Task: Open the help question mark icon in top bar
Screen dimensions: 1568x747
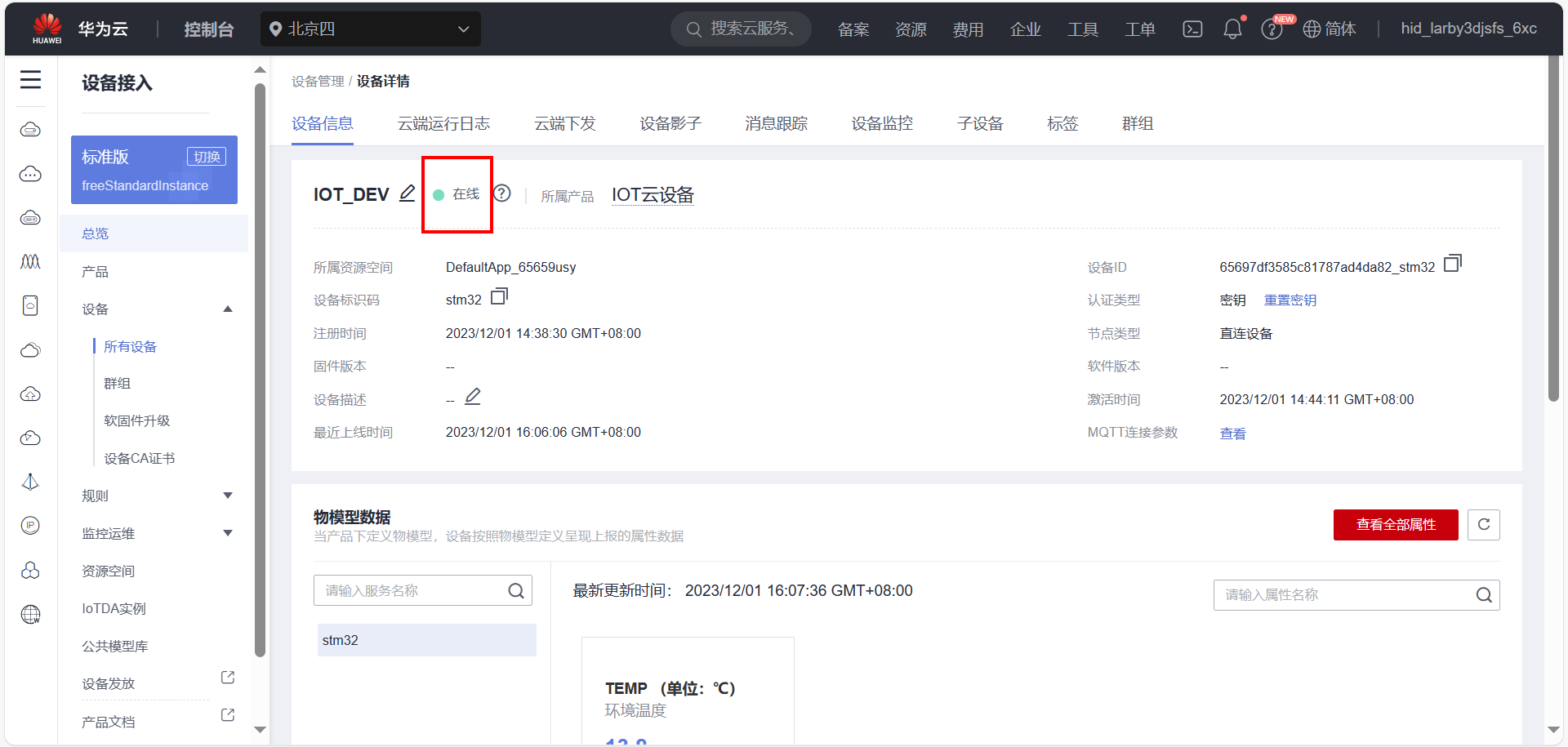Action: click(1272, 29)
